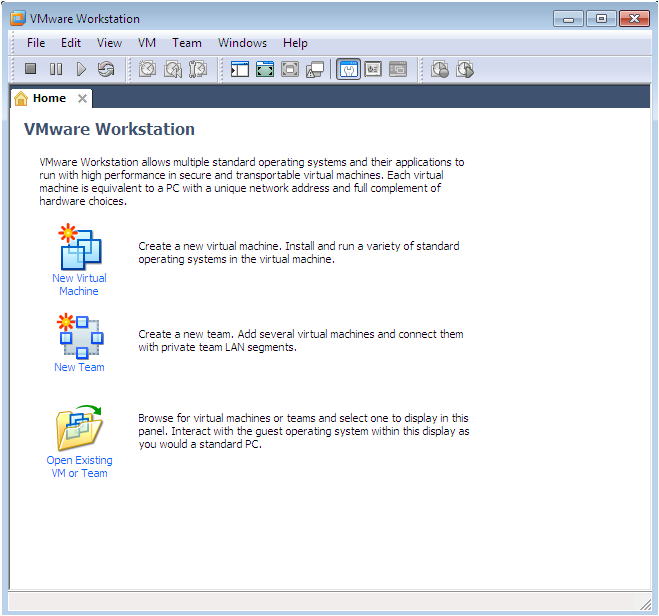Click the Record stop-dot clock icon
The image size is (659, 616).
click(x=440, y=69)
